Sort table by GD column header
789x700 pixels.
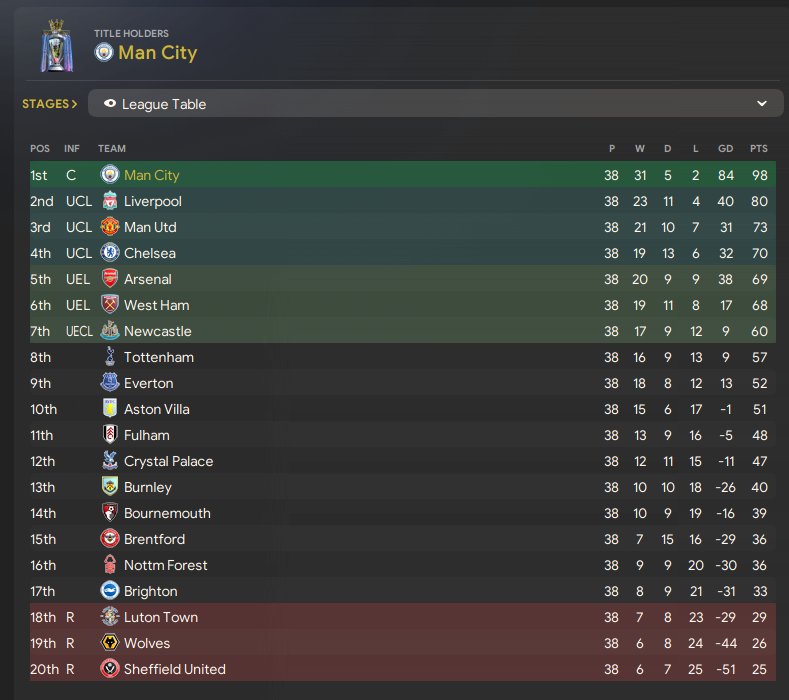(725, 148)
